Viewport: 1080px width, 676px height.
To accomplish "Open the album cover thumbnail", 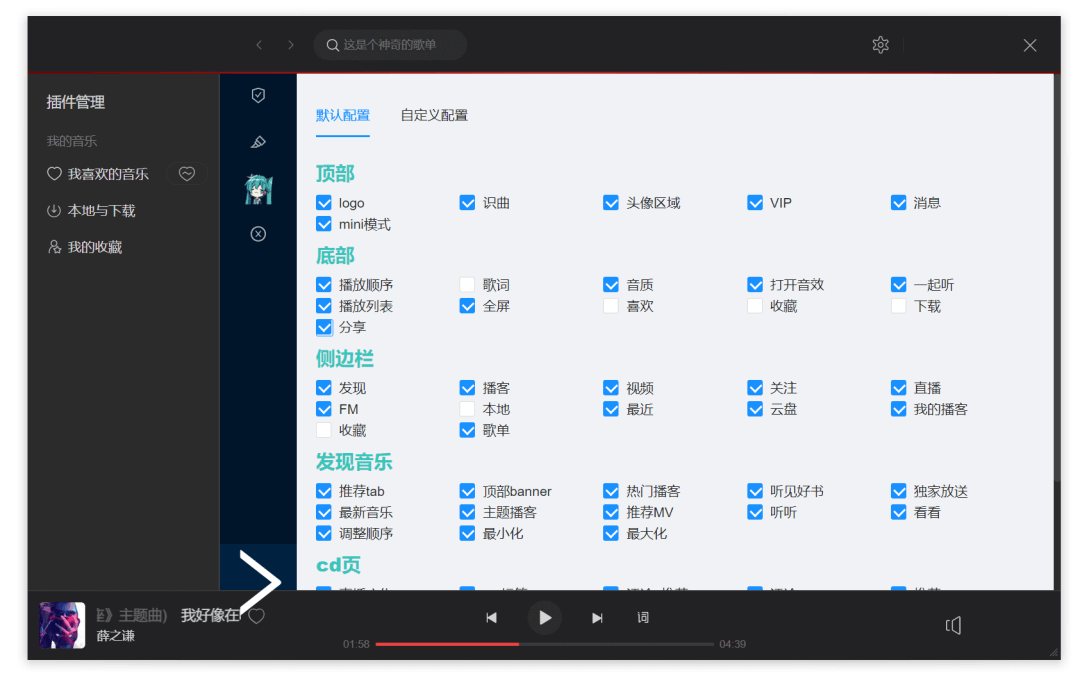I will [x=62, y=625].
